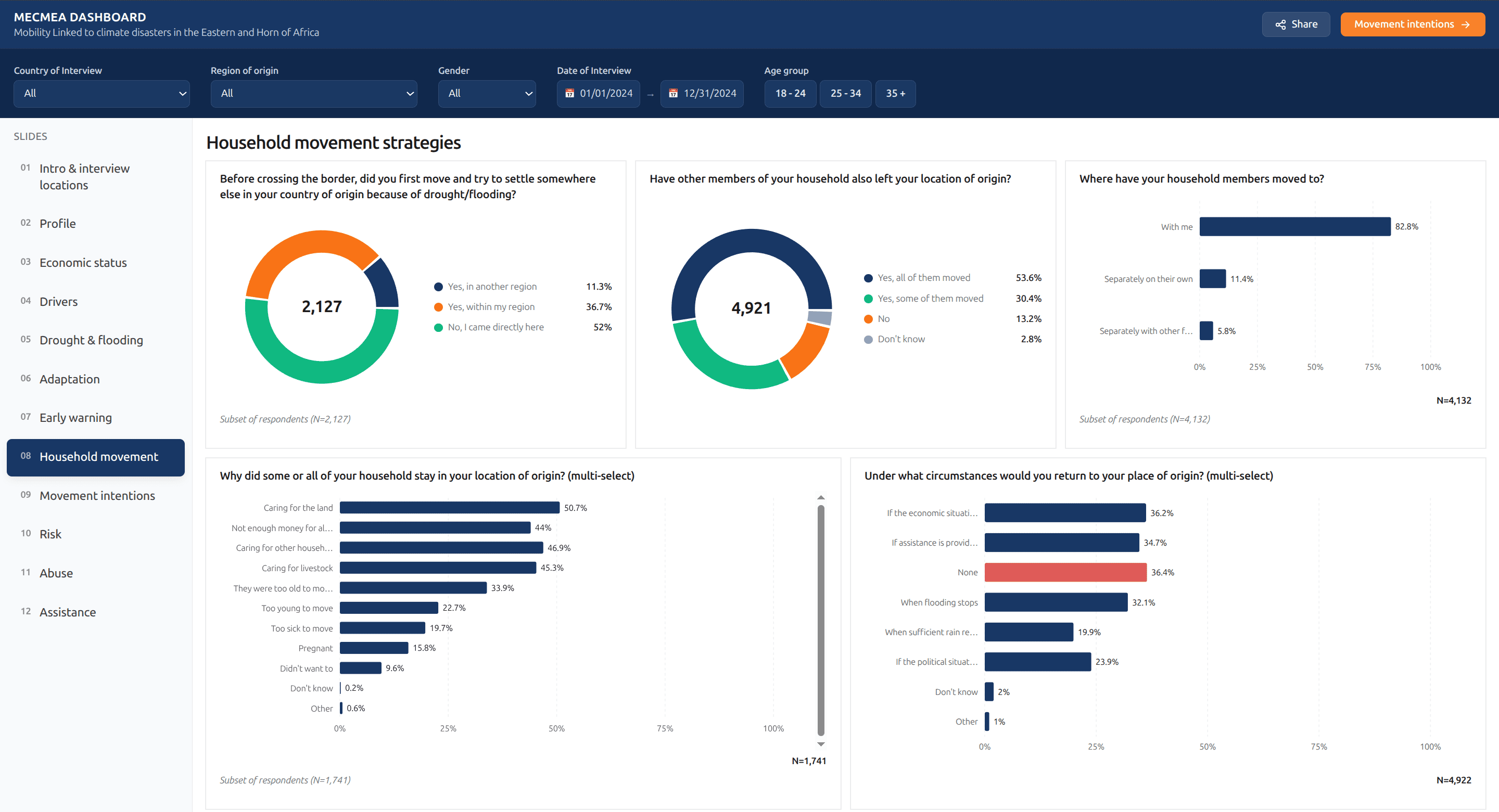
Task: Open the Region of origin dropdown
Action: click(314, 94)
